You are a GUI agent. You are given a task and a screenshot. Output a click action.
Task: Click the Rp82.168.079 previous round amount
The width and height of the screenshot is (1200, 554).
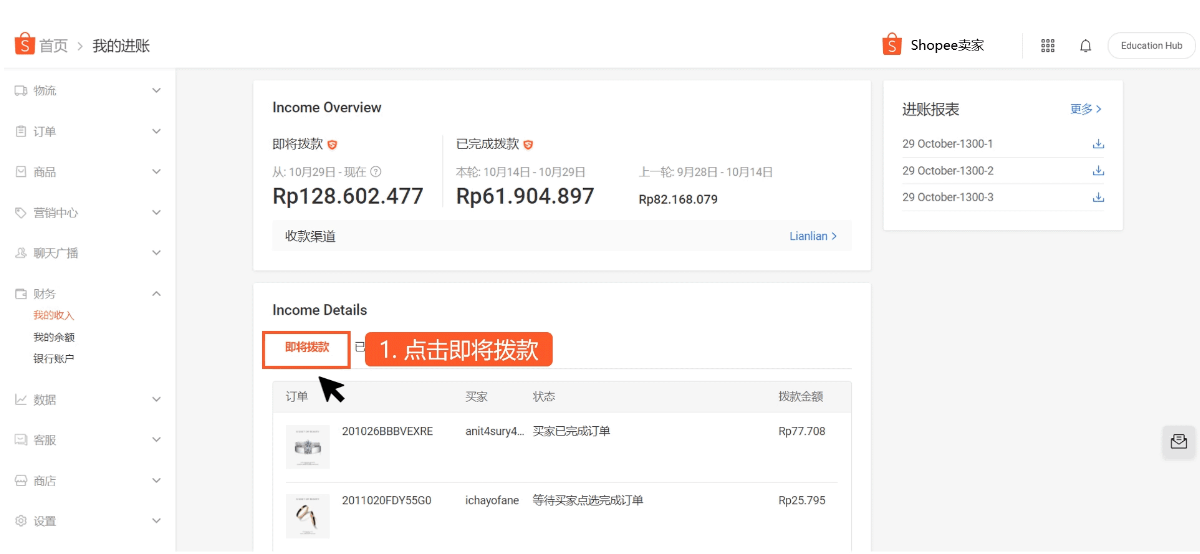coord(678,200)
